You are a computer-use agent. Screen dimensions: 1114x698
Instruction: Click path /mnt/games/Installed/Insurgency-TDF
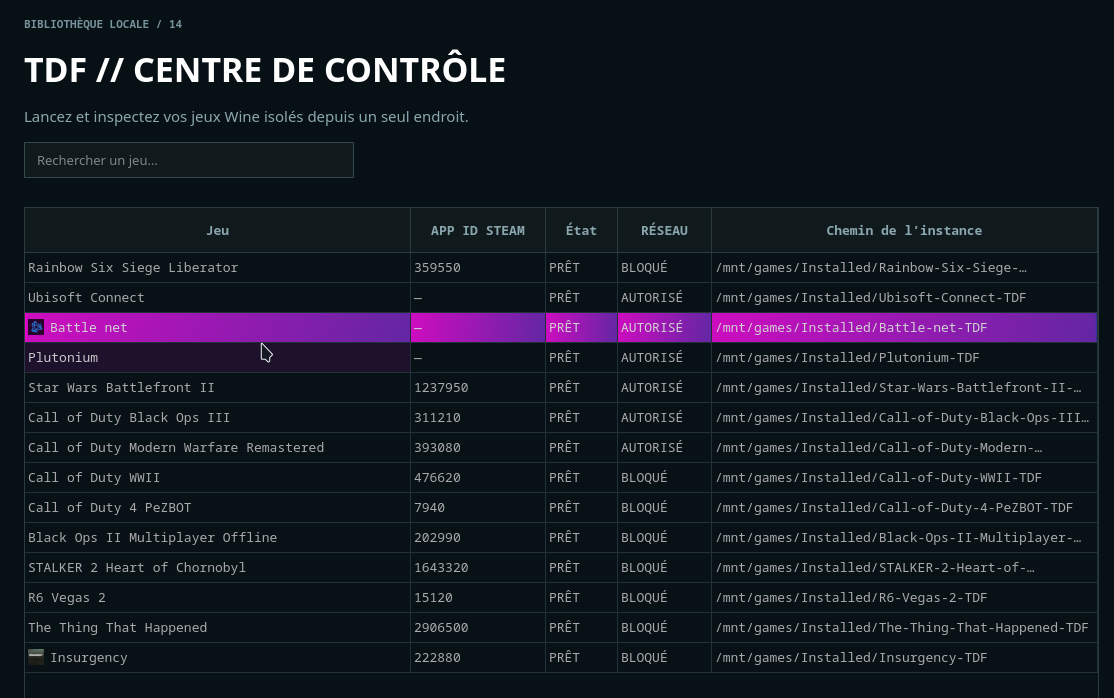click(851, 657)
